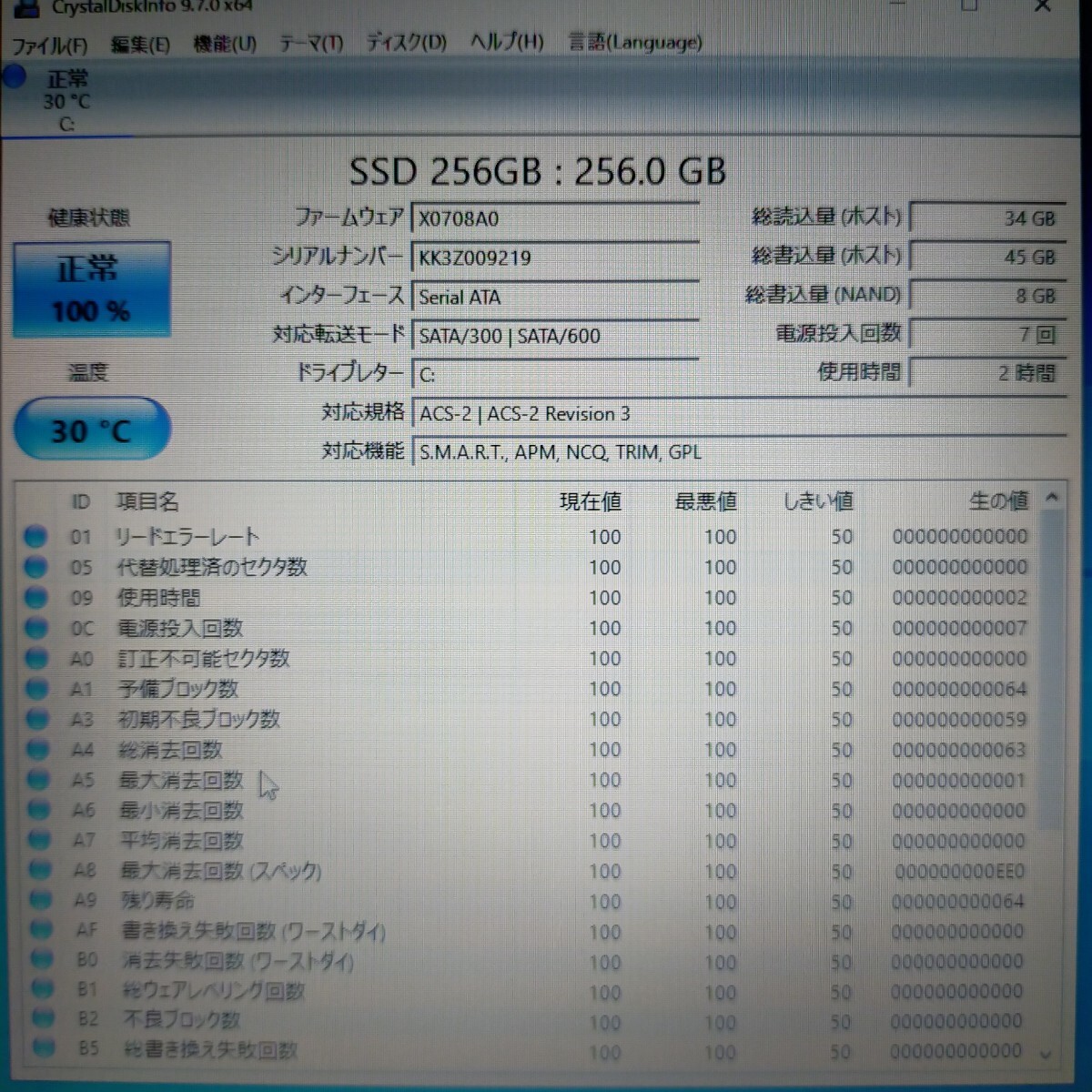Click the status icon for 総消去回数 row

click(x=38, y=750)
